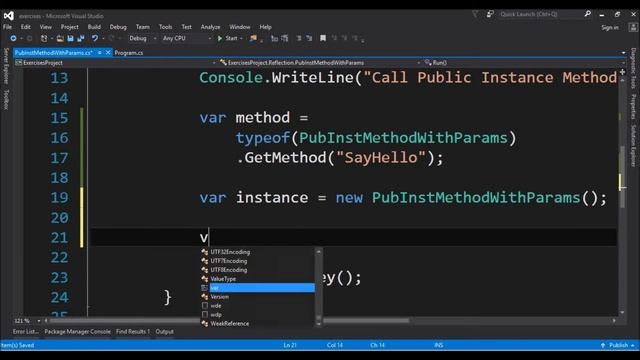Open the Output panel tab

point(164,331)
